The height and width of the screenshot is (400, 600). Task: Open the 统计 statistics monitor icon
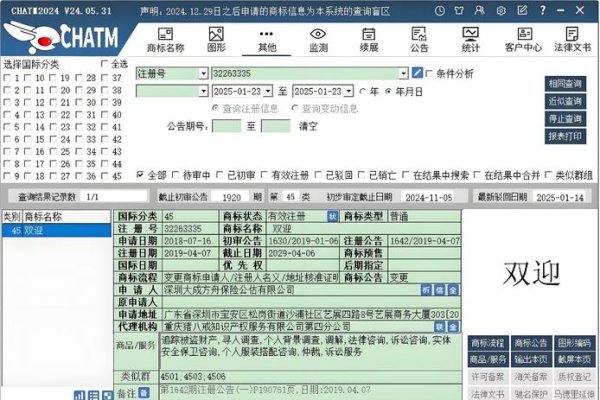coord(470,40)
